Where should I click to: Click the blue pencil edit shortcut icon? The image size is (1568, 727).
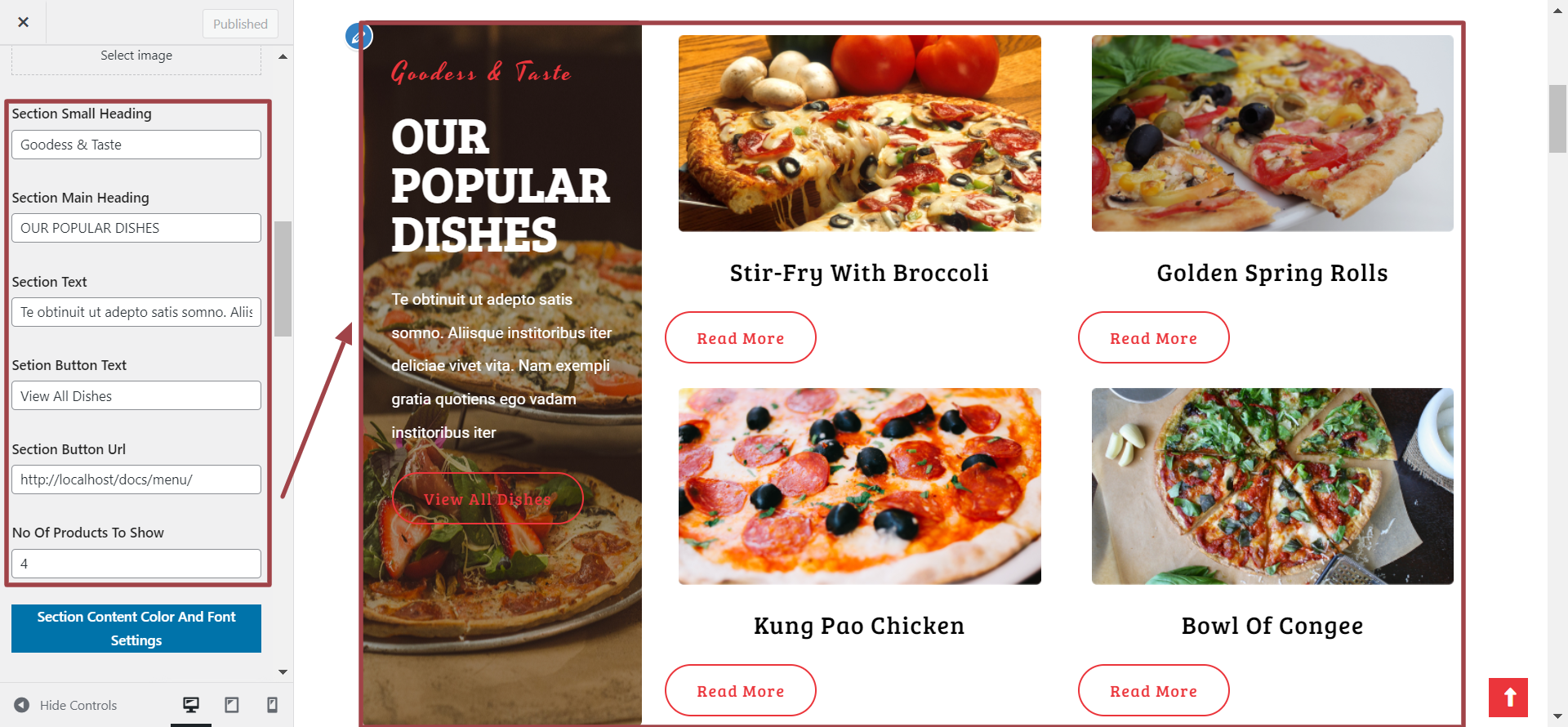(x=359, y=36)
